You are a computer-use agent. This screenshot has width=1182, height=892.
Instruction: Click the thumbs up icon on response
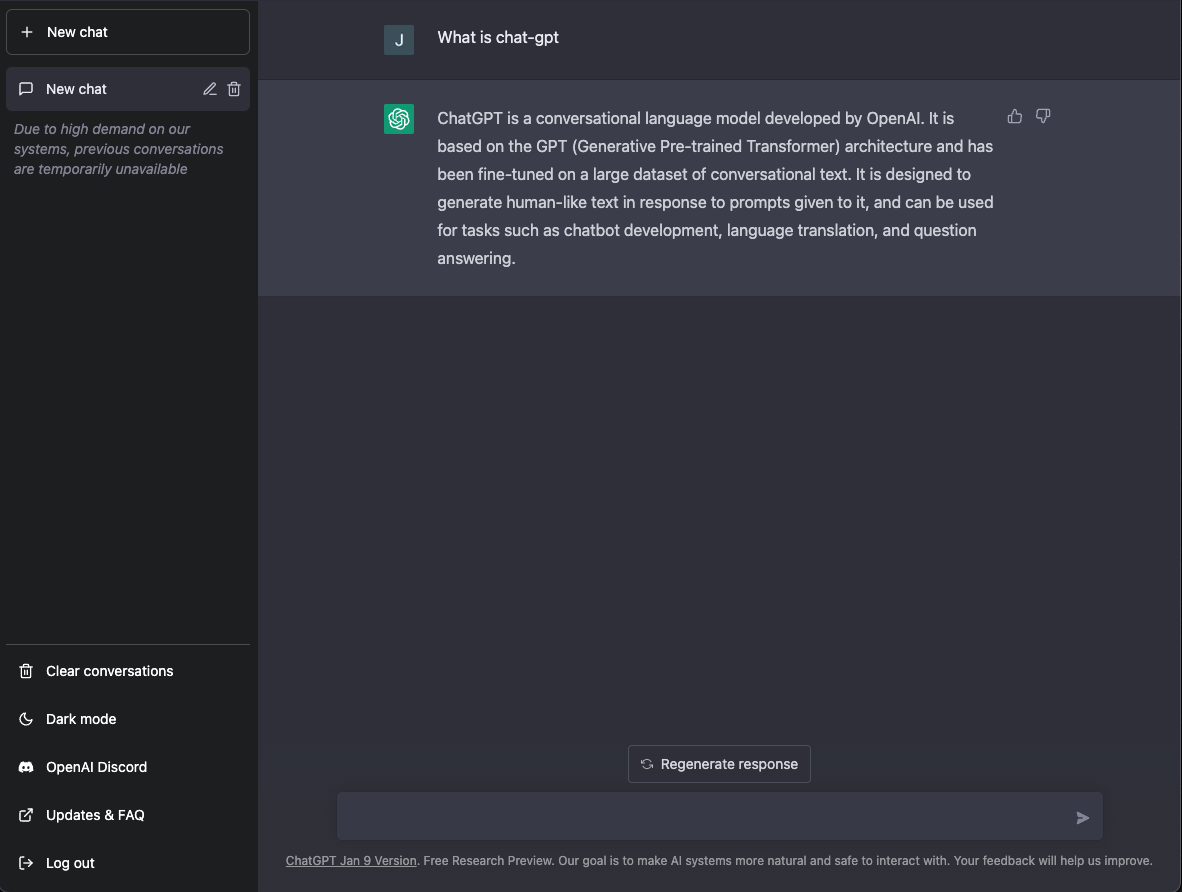pos(1015,117)
